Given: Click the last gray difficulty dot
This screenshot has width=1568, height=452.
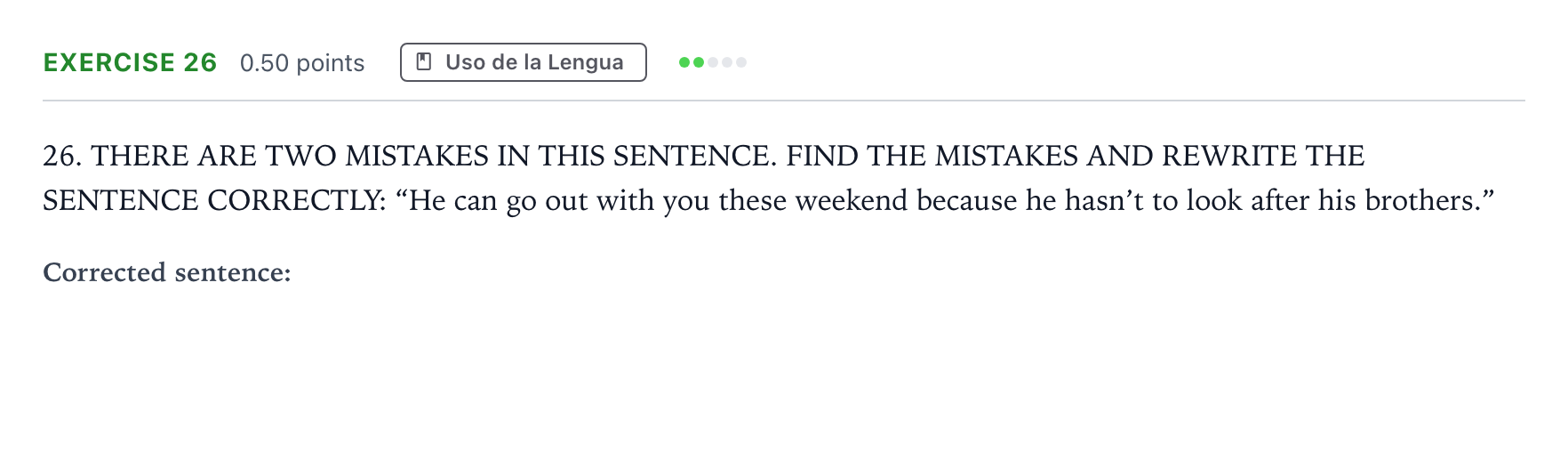Looking at the screenshot, I should tap(741, 62).
